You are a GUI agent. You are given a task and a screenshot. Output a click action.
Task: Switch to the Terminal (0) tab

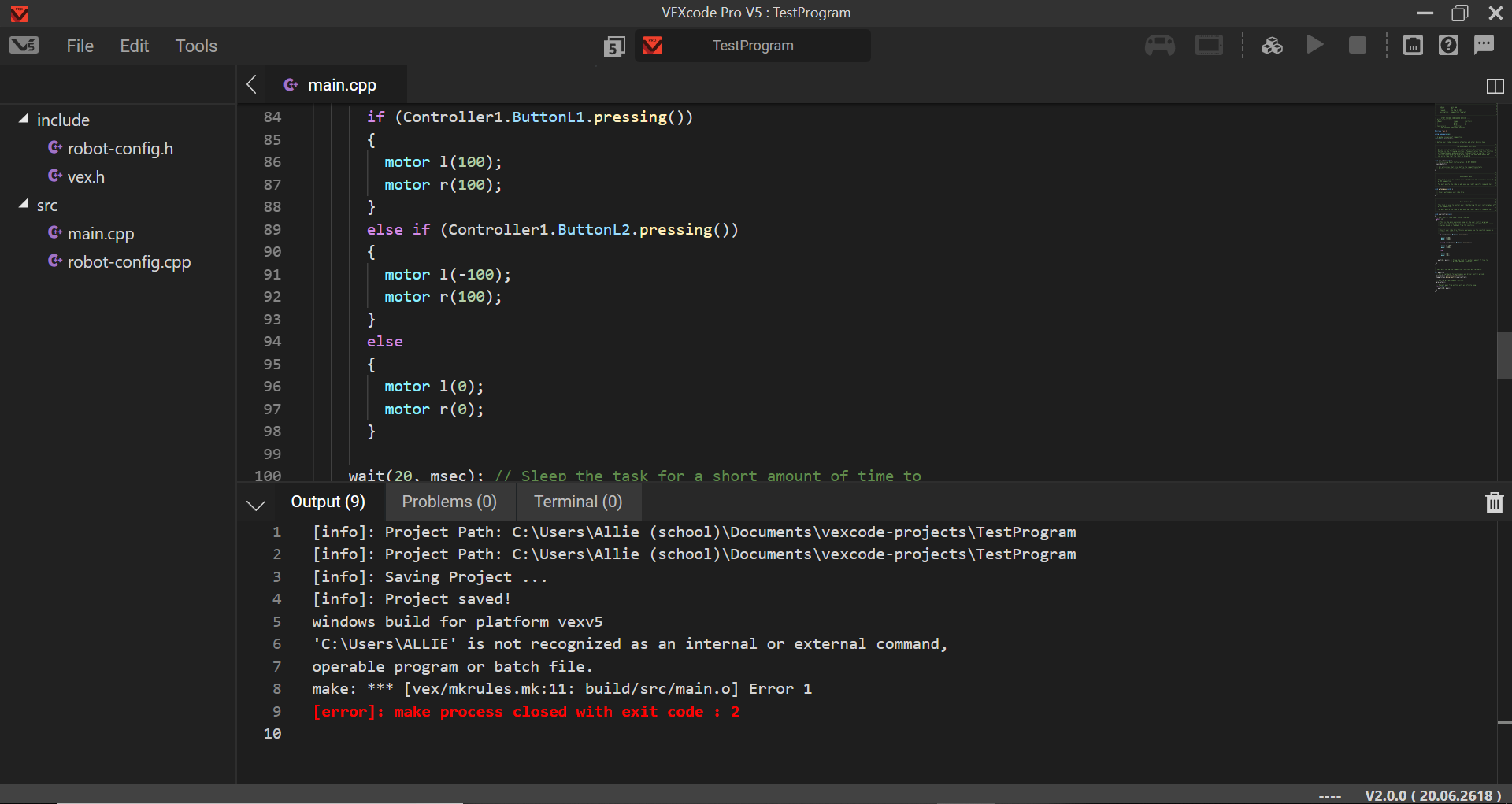(x=578, y=502)
